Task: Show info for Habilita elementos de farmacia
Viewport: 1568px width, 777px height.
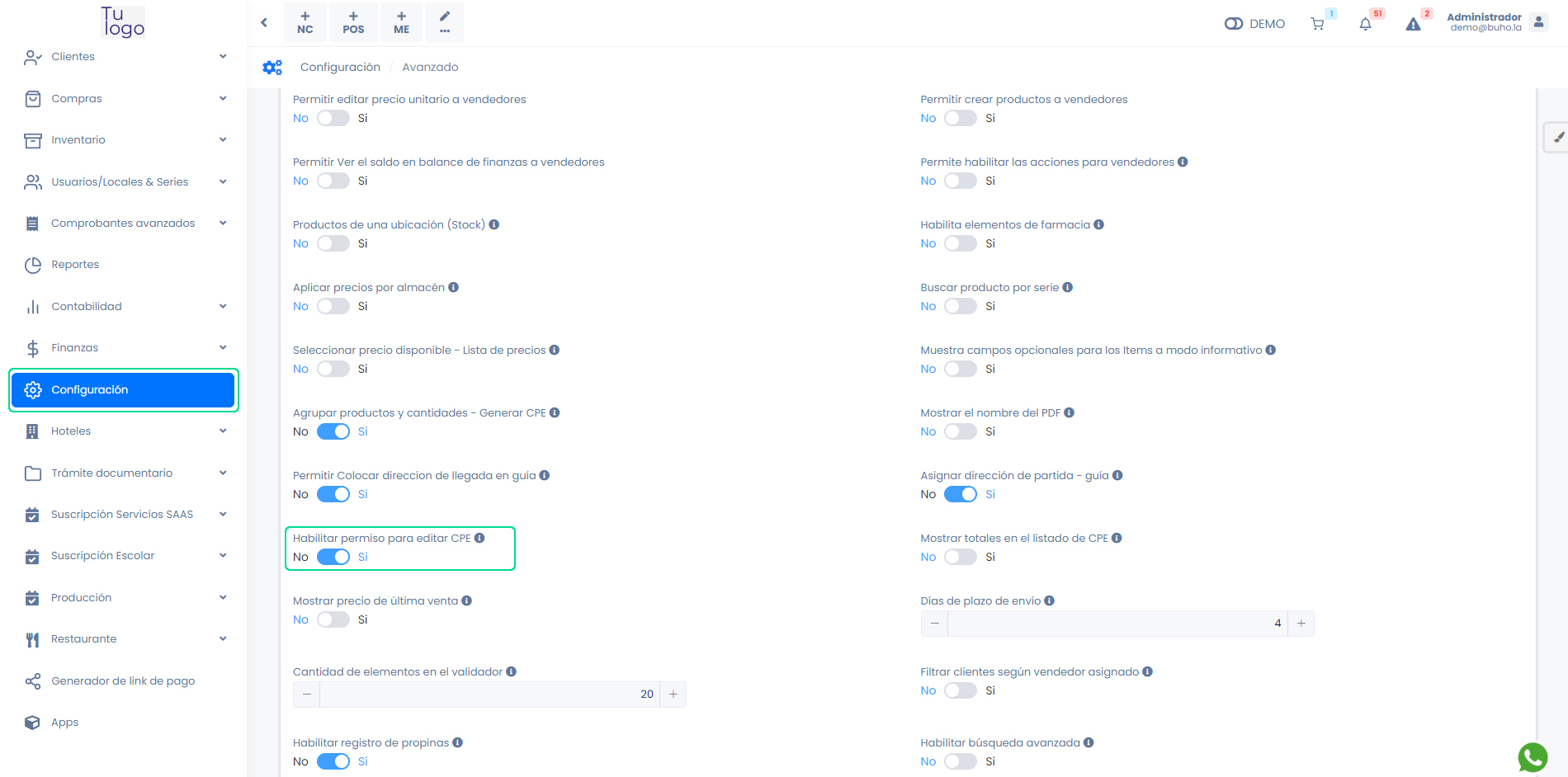Action: pyautogui.click(x=1099, y=224)
